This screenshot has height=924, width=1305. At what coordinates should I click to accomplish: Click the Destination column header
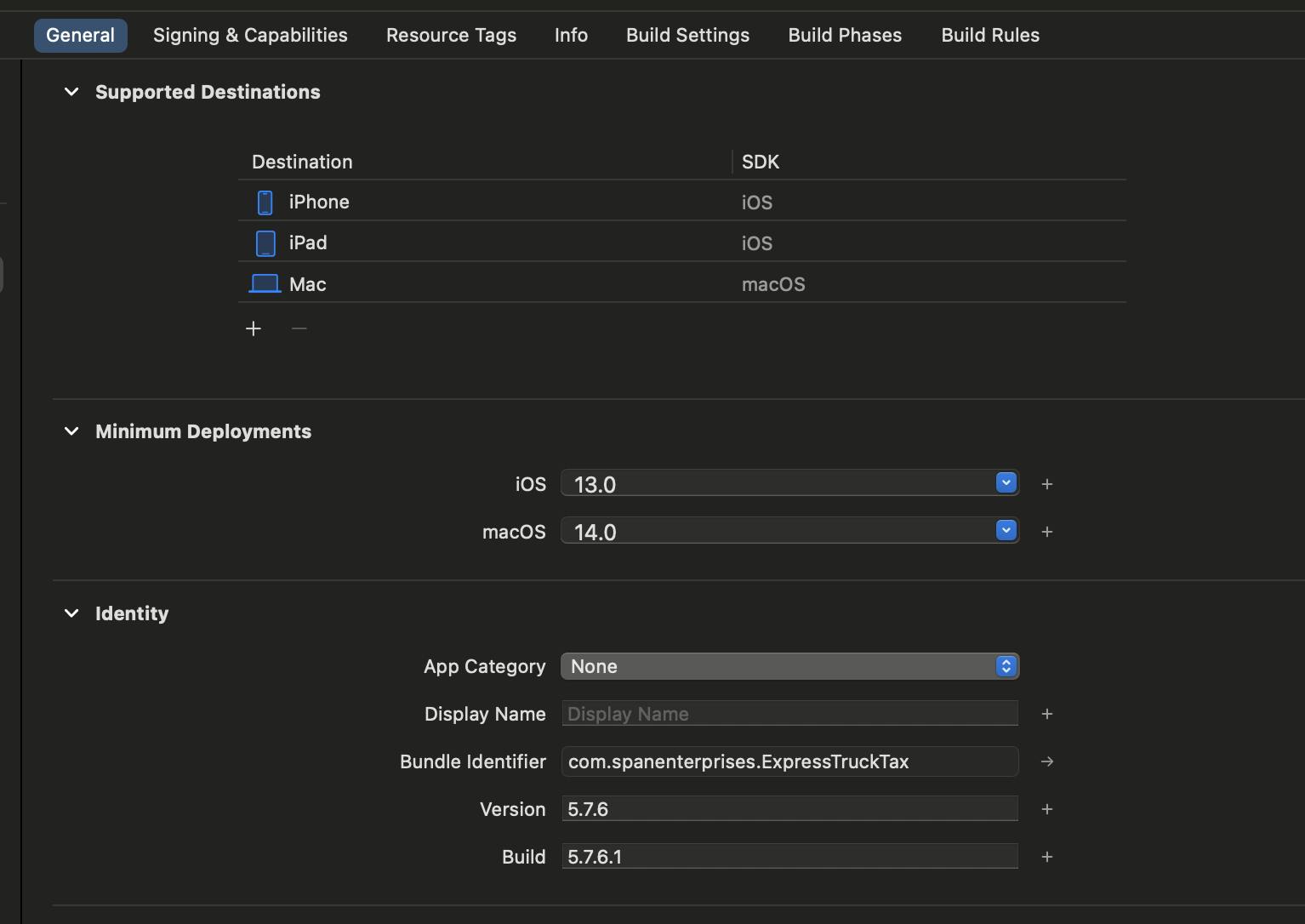302,162
